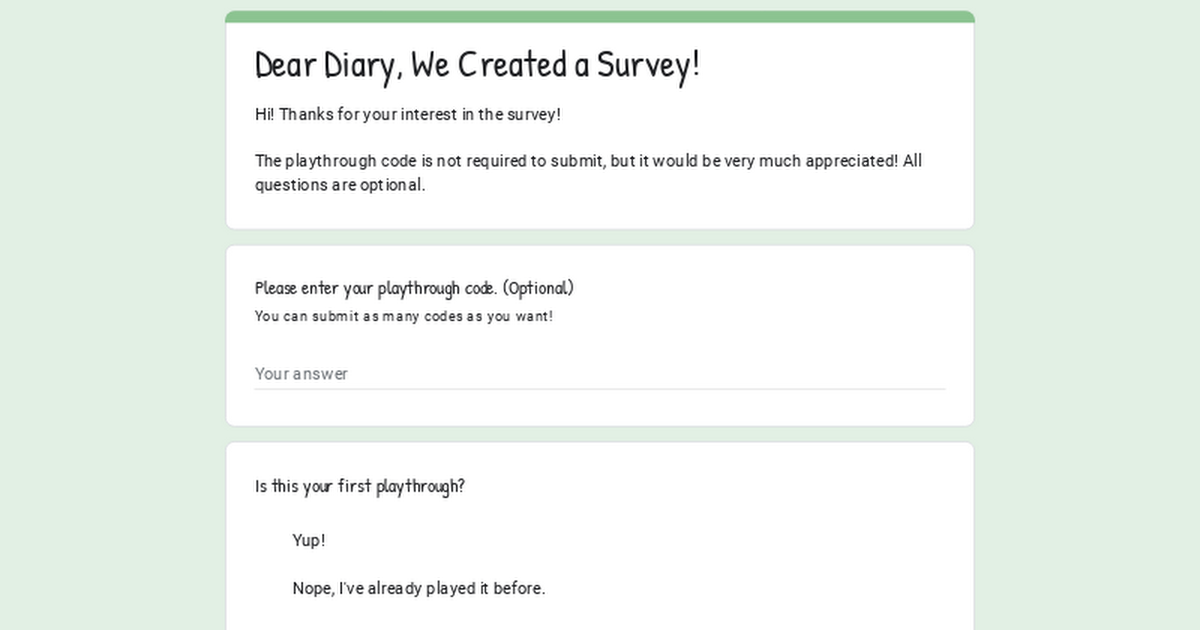This screenshot has width=1200, height=630.
Task: Click 'Please enter your playthrough code' question label
Action: (414, 288)
